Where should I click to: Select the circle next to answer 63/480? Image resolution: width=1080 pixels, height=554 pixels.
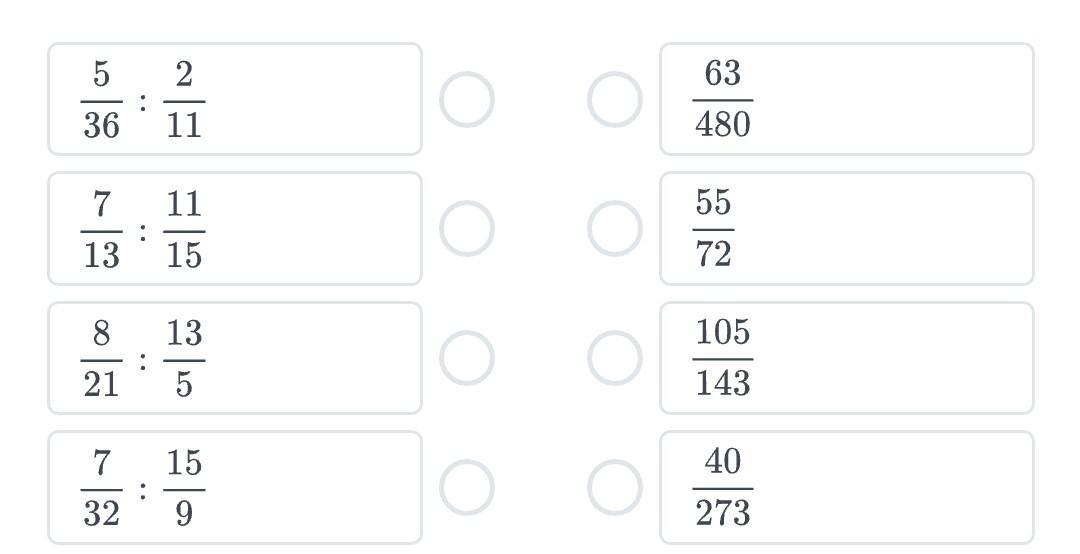tap(615, 99)
